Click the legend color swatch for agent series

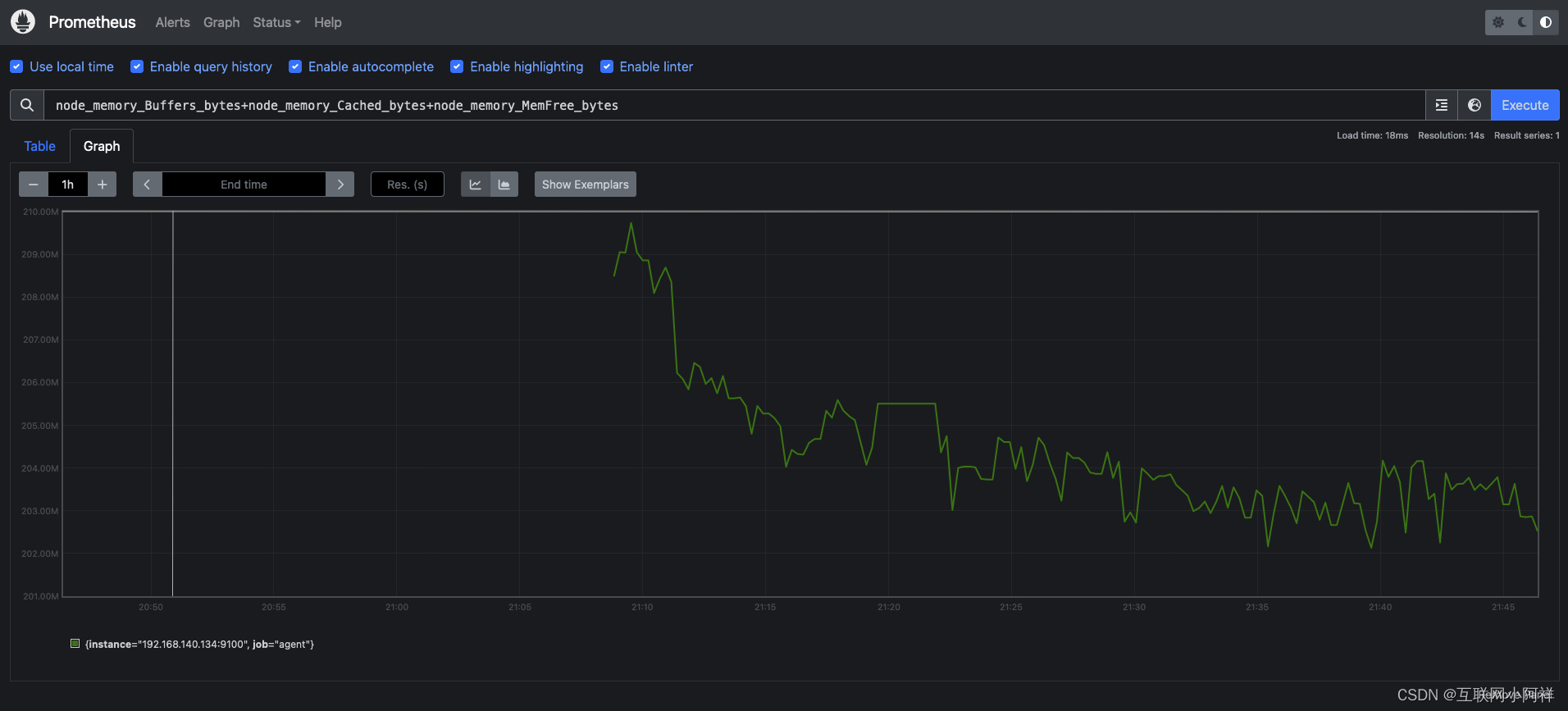pos(75,644)
